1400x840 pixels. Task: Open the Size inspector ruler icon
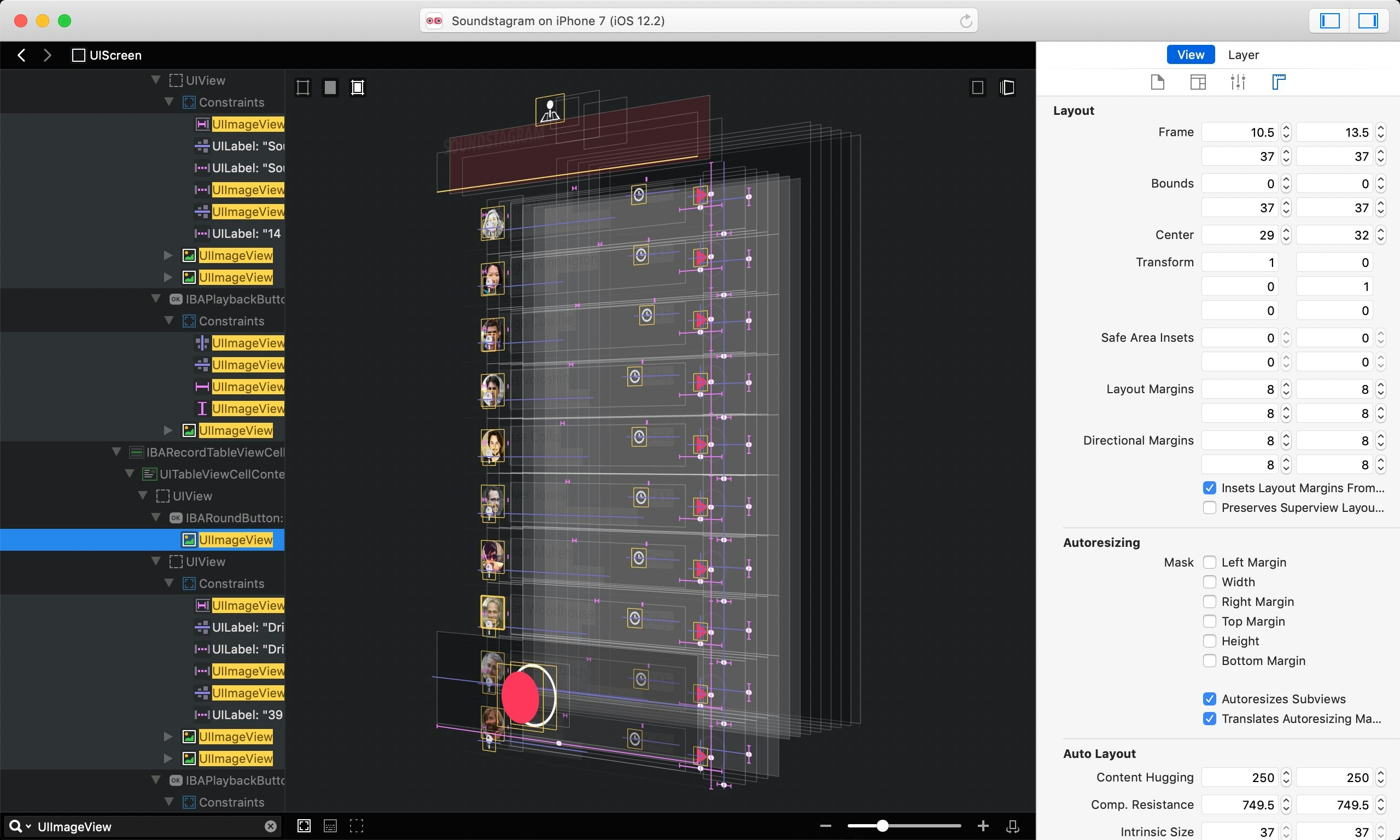(1279, 82)
